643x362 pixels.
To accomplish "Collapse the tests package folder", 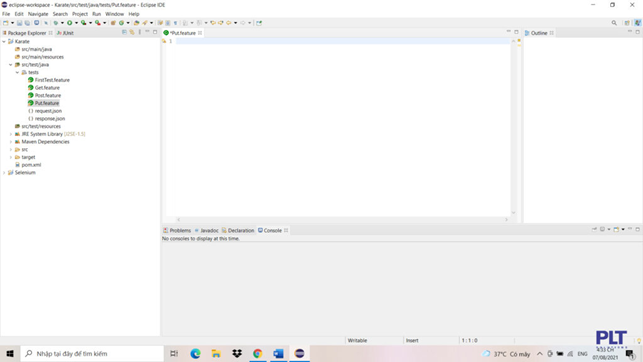I will [17, 72].
